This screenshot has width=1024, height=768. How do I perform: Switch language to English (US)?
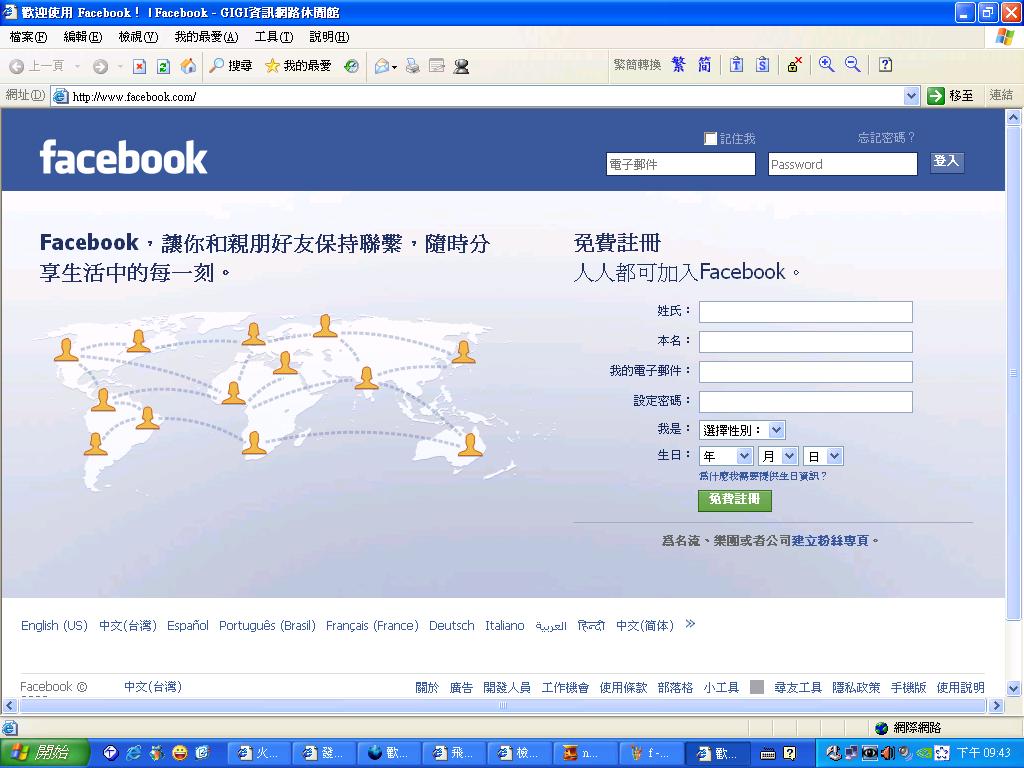[x=54, y=626]
